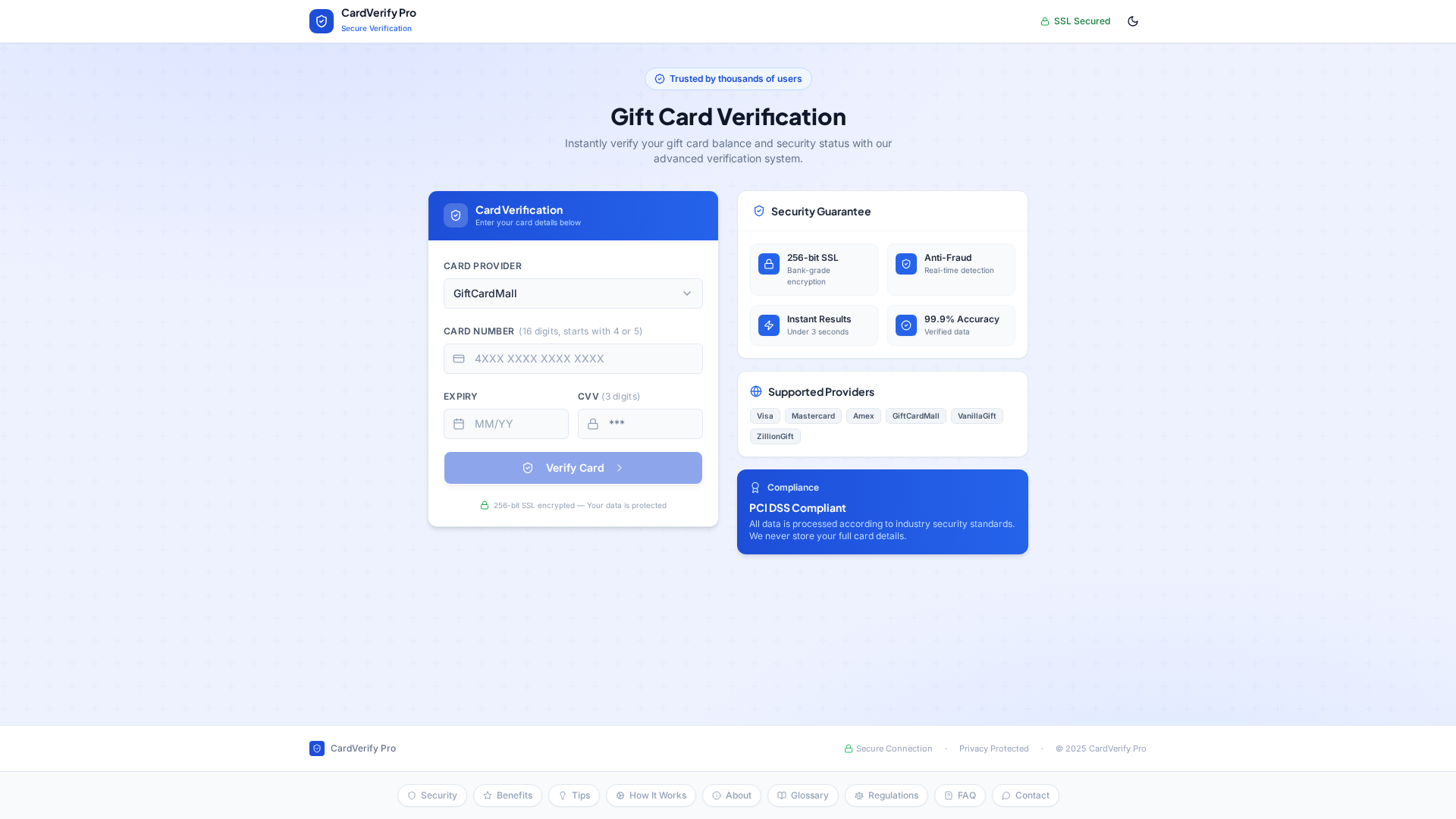Click the footer Secure Connection lock icon

(x=849, y=748)
